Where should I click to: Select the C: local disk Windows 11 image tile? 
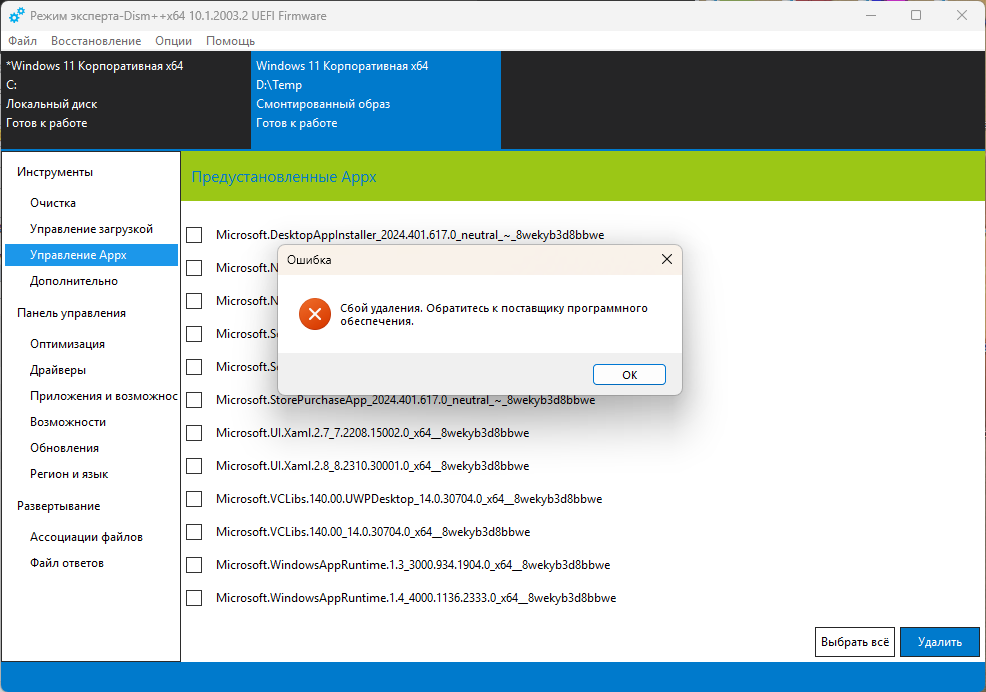click(x=126, y=100)
